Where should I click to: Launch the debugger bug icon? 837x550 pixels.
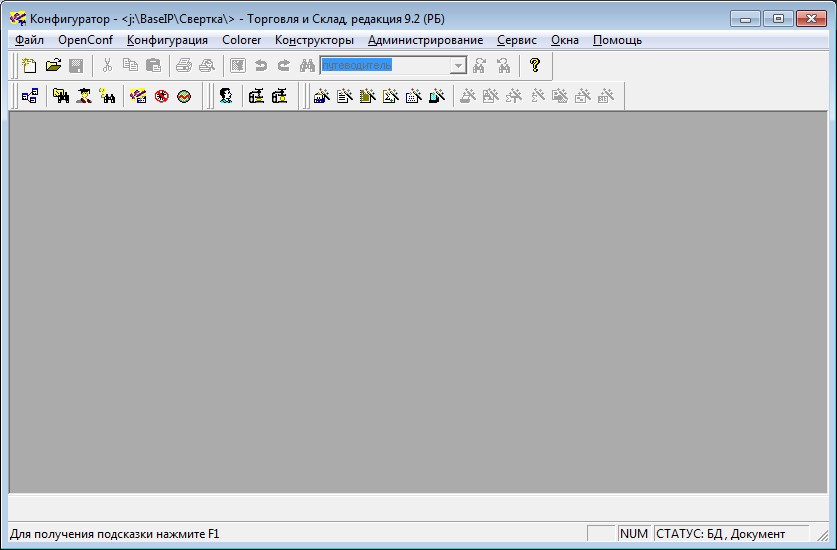click(x=161, y=96)
